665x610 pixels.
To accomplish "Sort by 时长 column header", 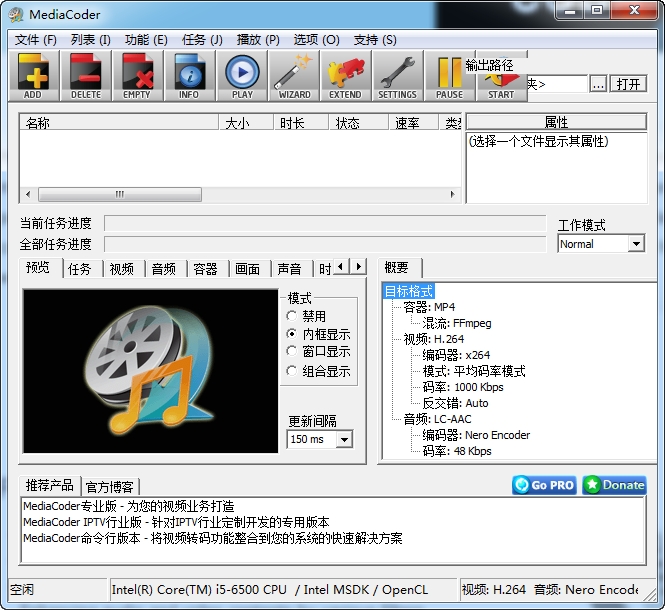I will (301, 123).
